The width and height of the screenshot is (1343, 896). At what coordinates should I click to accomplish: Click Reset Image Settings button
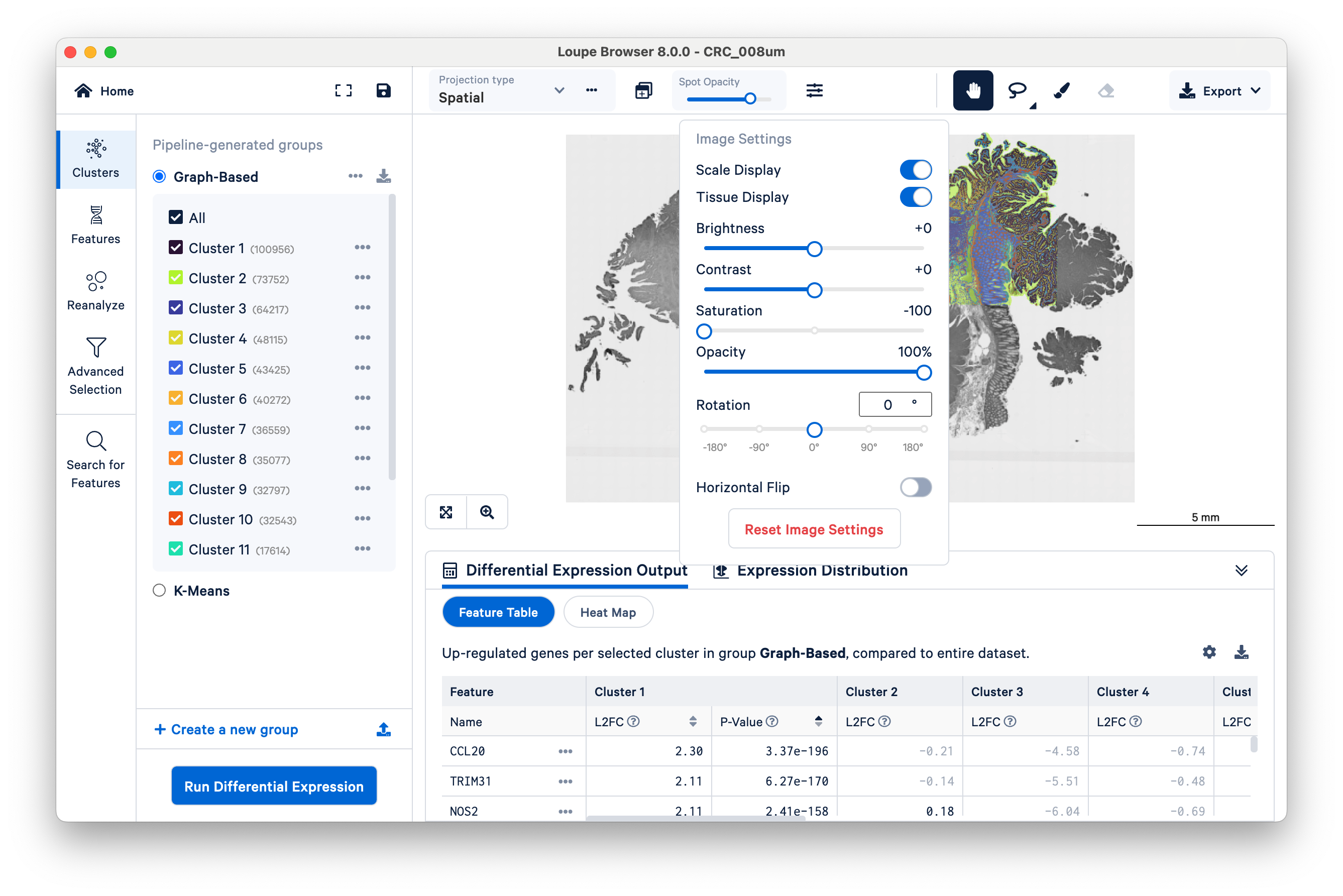[x=814, y=529]
